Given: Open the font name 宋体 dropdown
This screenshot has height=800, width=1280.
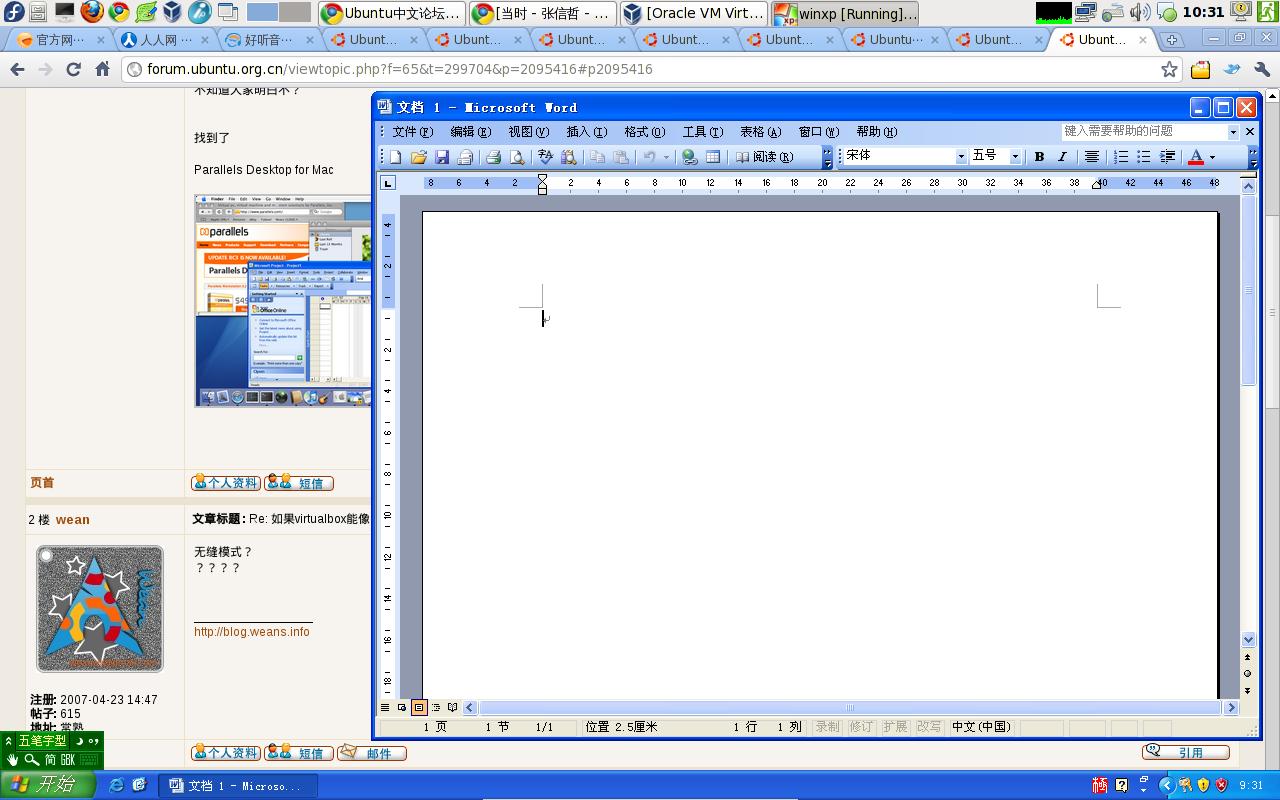Looking at the screenshot, I should coord(961,157).
